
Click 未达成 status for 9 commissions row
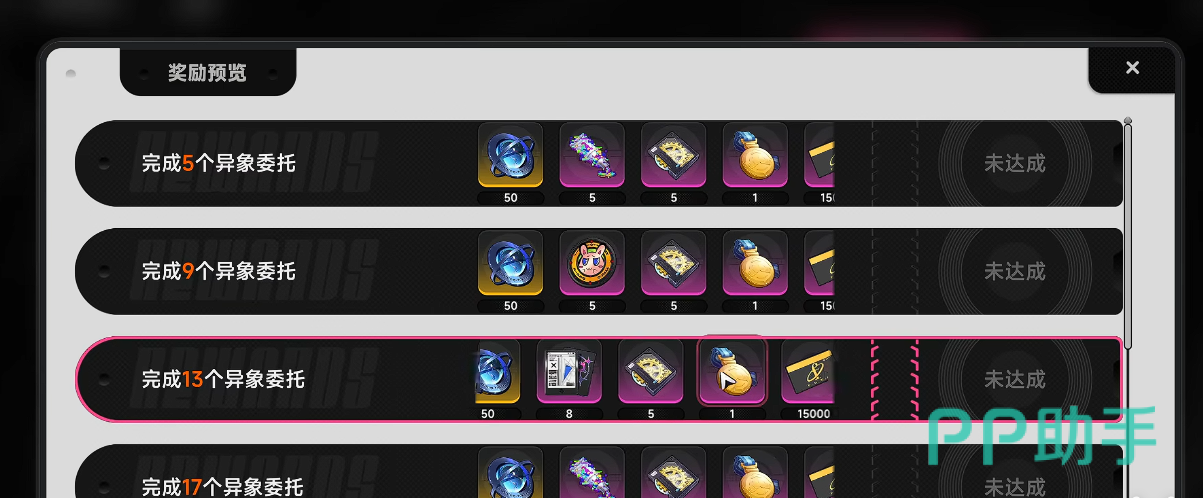click(1014, 271)
